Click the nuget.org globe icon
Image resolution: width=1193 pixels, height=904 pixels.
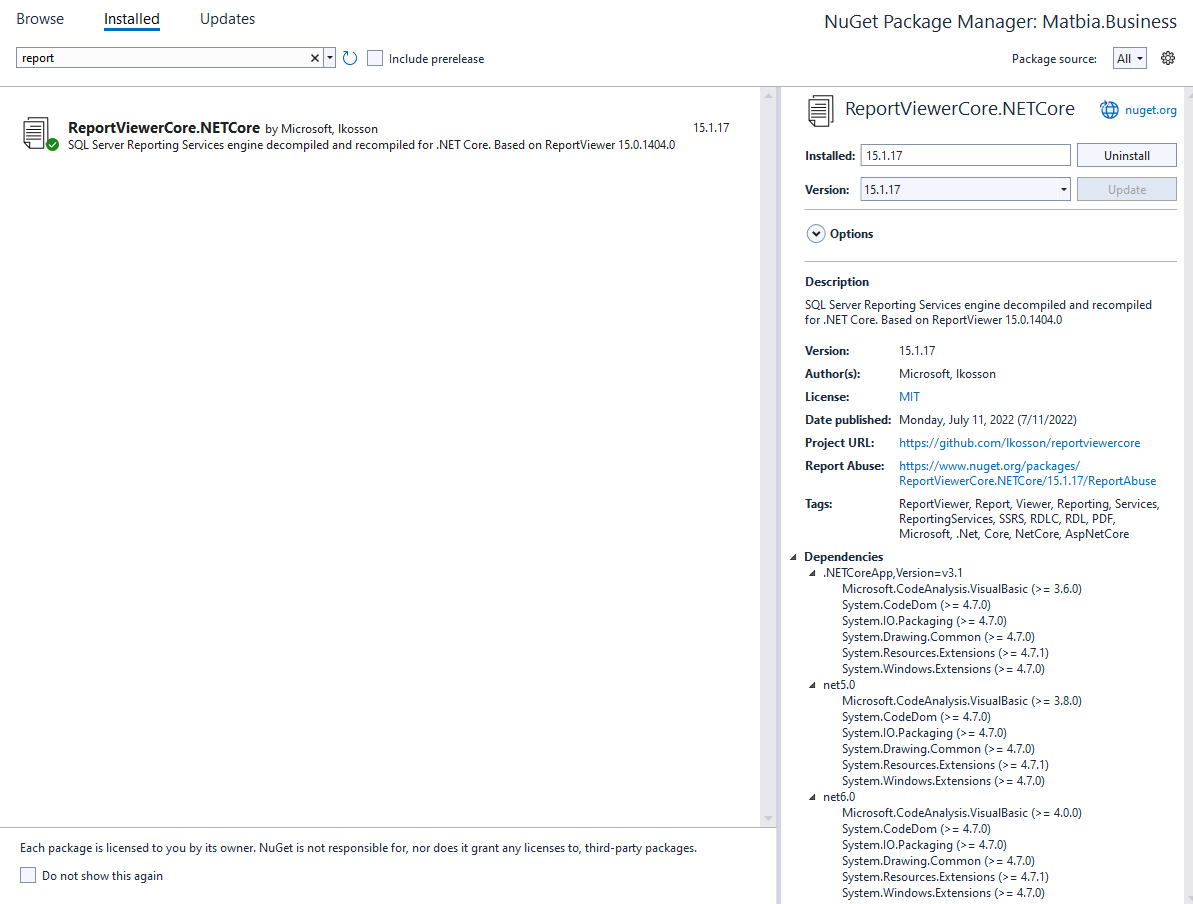(x=1109, y=110)
